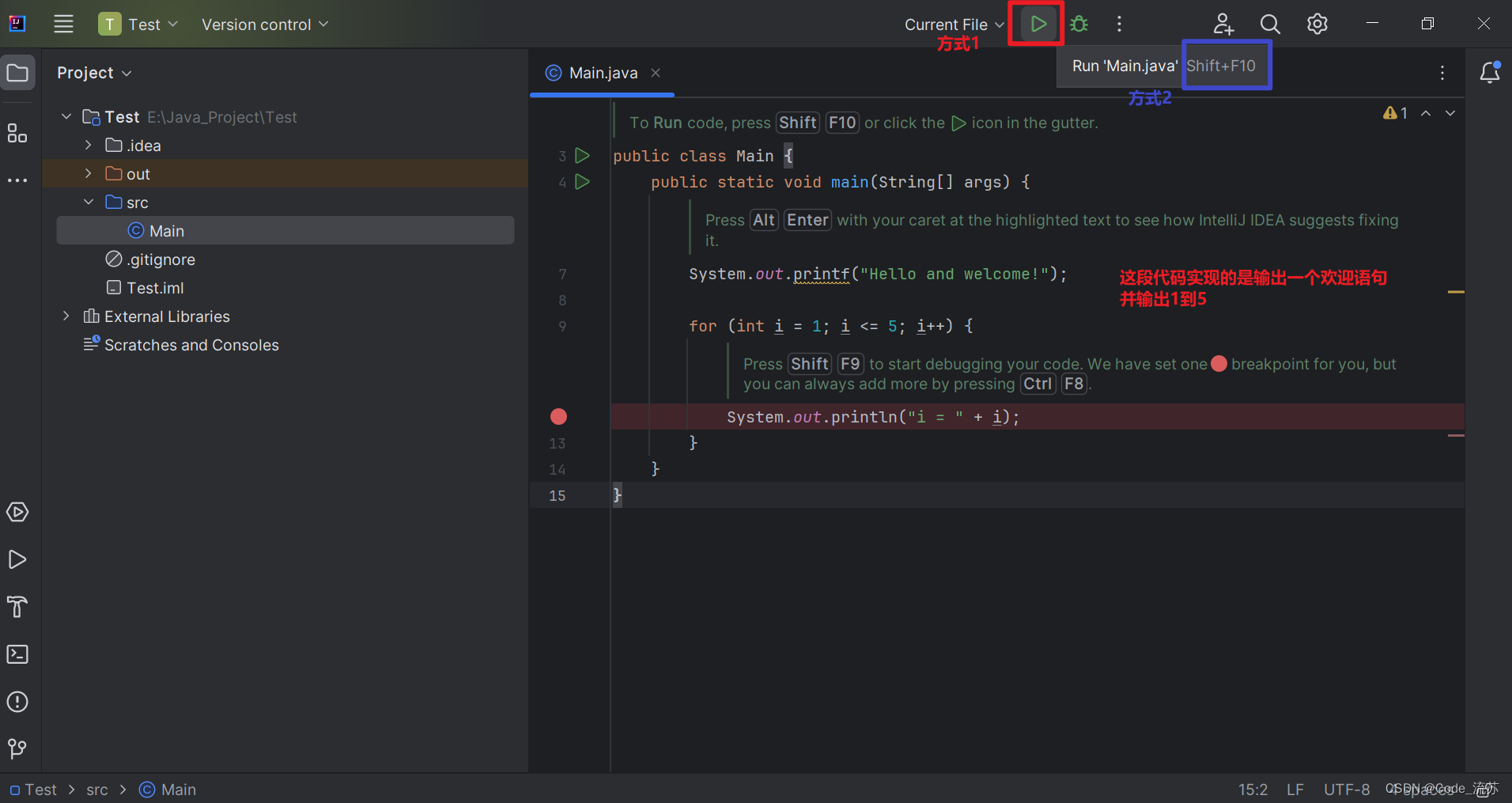Click Main breadcrumb in status bar

(168, 790)
